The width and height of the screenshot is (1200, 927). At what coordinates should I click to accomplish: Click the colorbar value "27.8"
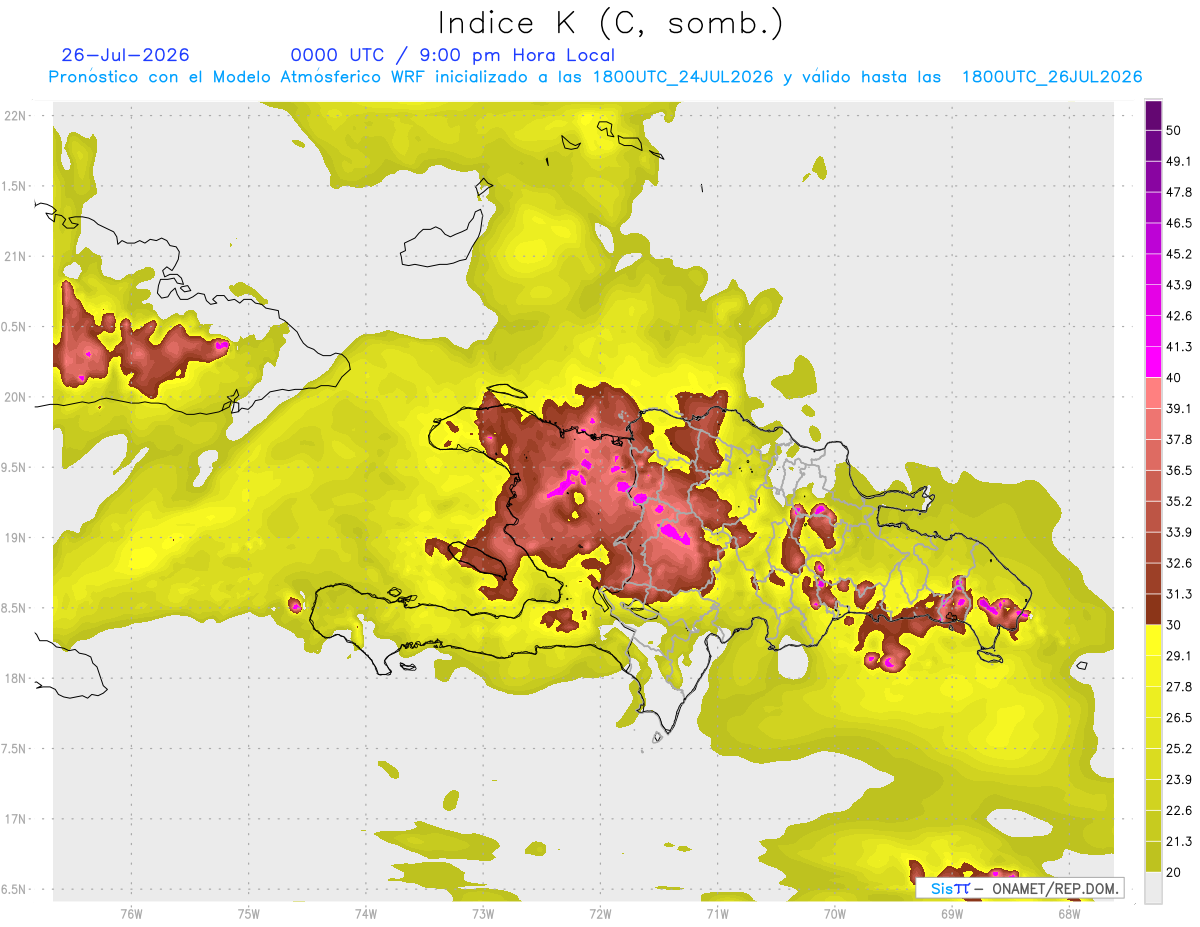click(1179, 687)
